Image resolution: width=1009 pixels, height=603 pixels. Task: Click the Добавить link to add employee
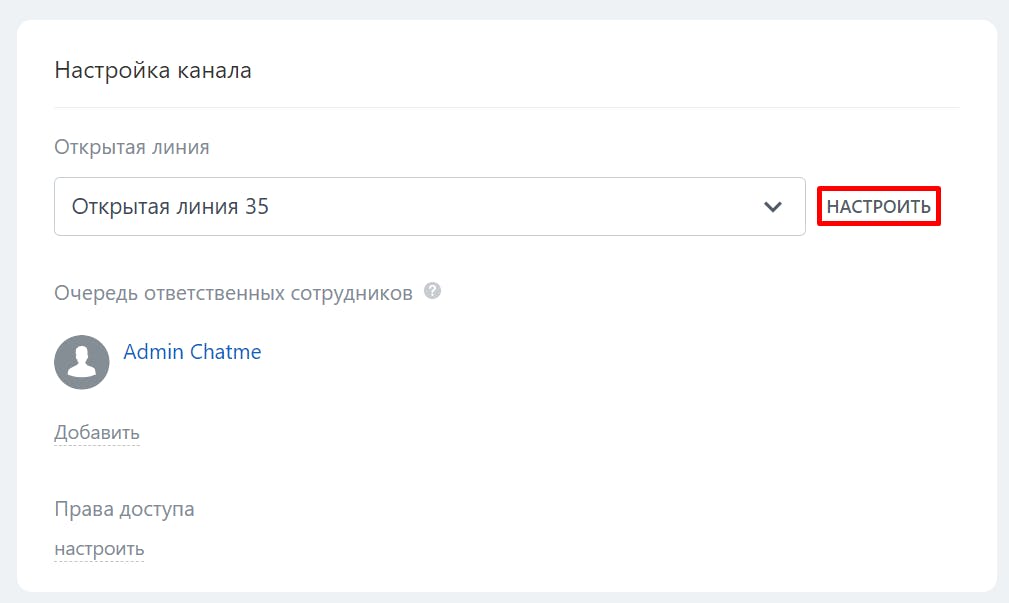[97, 433]
